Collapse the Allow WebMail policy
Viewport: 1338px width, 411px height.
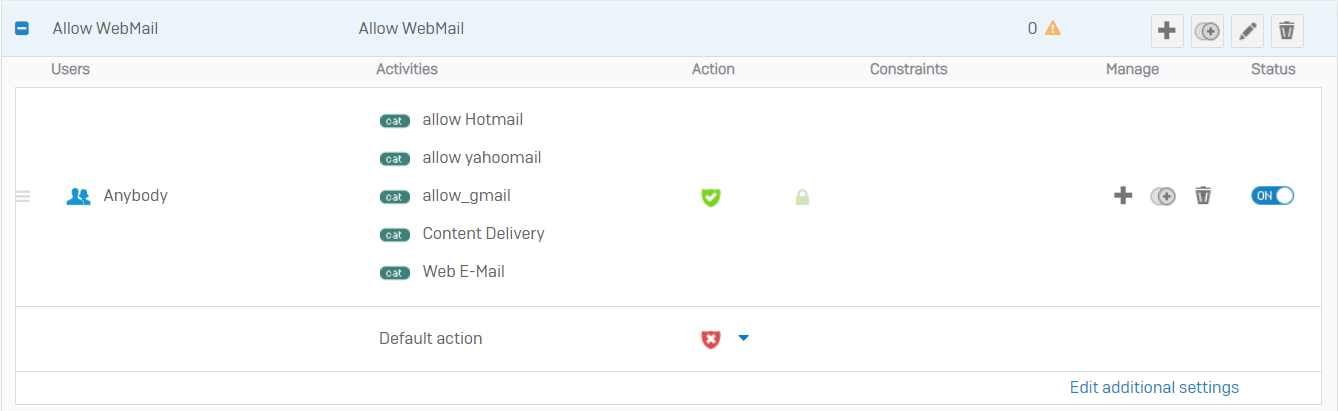click(x=21, y=29)
